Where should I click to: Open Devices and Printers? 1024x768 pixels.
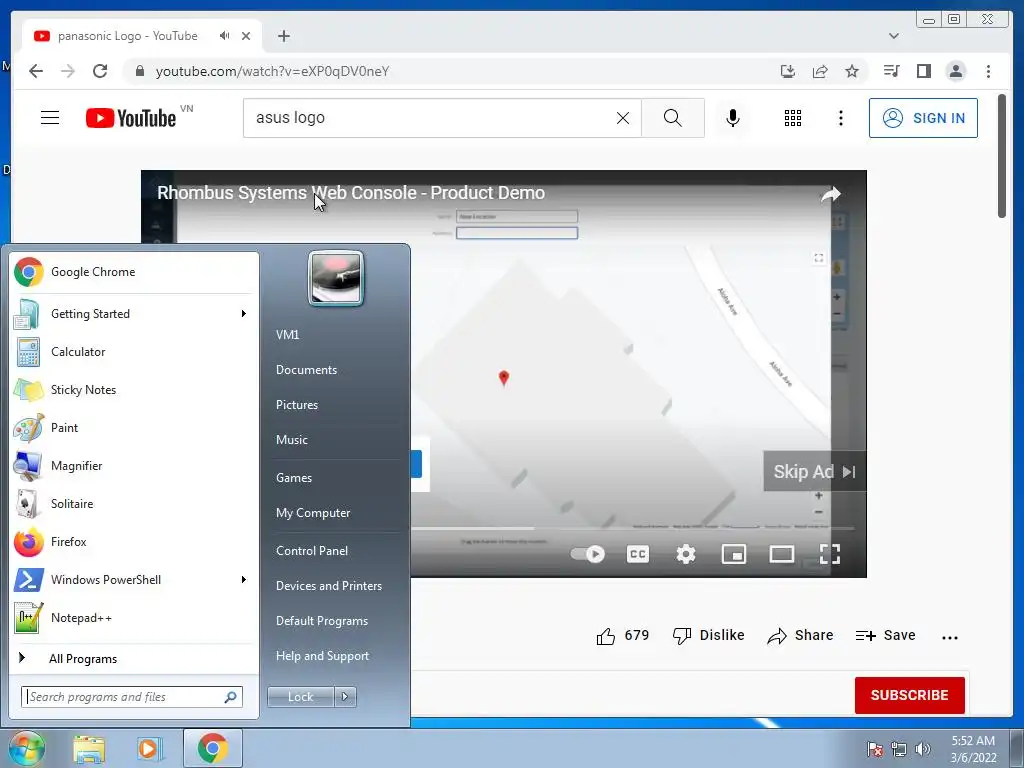point(328,586)
